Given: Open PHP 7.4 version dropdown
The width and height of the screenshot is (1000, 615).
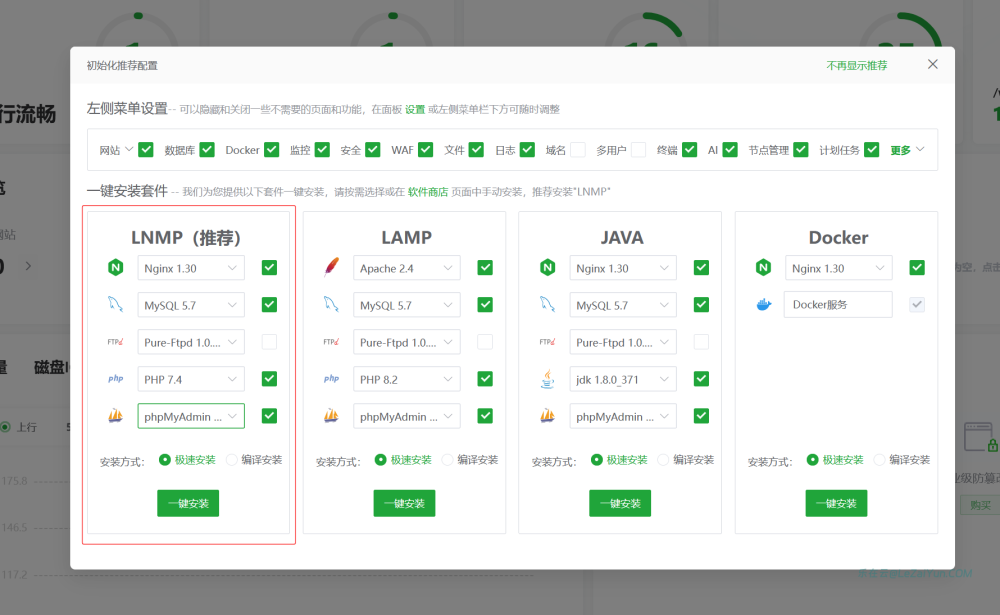Looking at the screenshot, I should (x=191, y=380).
